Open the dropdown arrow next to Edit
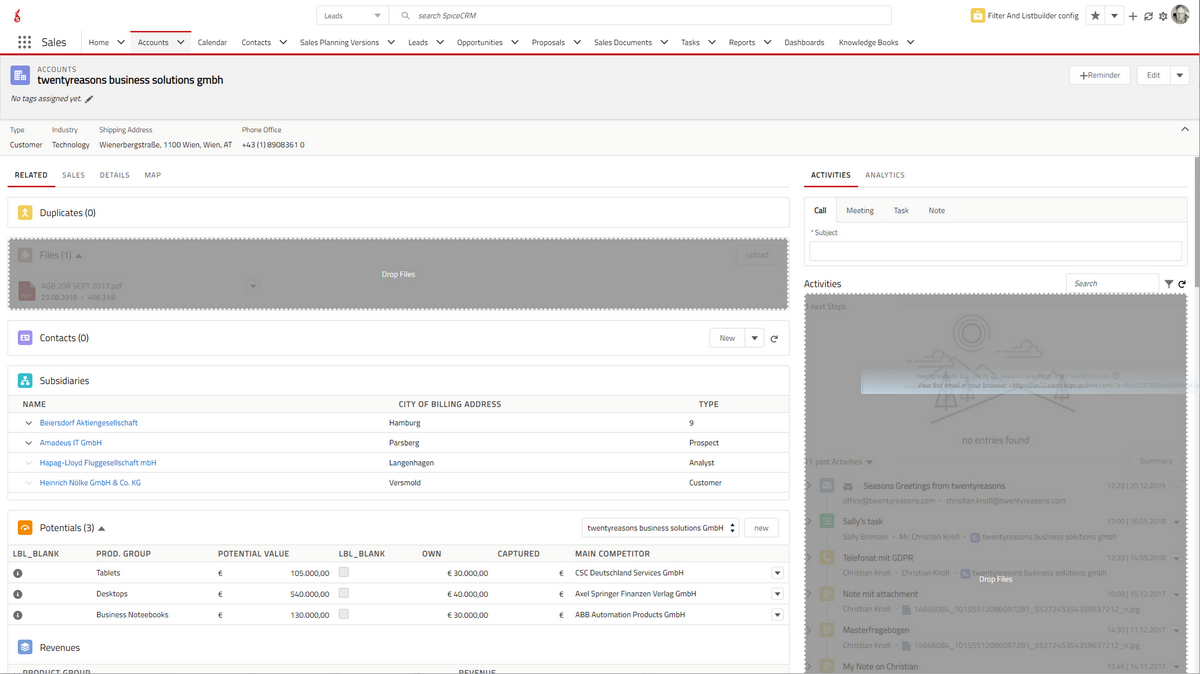The height and width of the screenshot is (674, 1200). pyautogui.click(x=1180, y=75)
